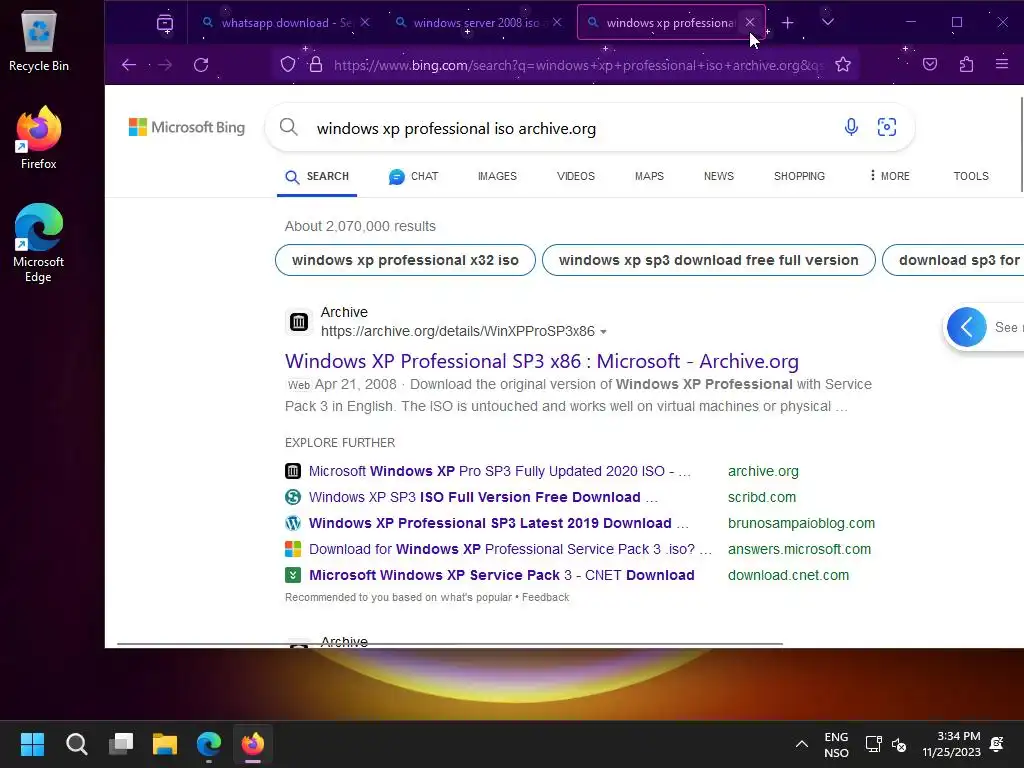The width and height of the screenshot is (1024, 768).
Task: Open Firefox extensions puzzle icon
Action: click(967, 65)
